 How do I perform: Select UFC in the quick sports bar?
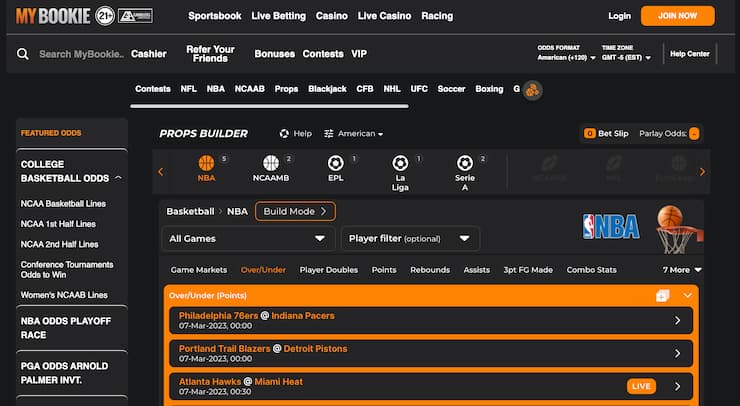pos(419,89)
